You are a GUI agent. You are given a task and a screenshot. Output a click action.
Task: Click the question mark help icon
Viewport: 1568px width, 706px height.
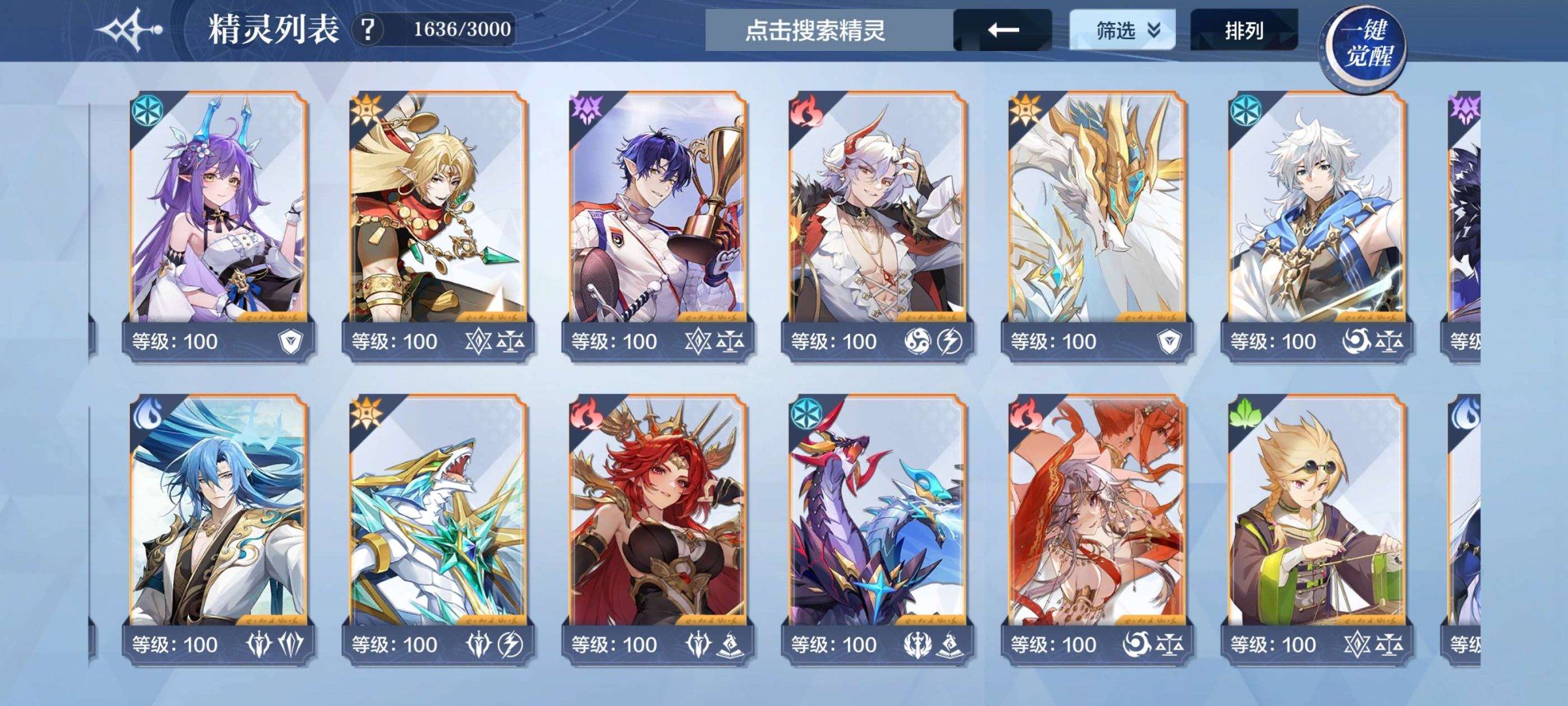pyautogui.click(x=368, y=30)
